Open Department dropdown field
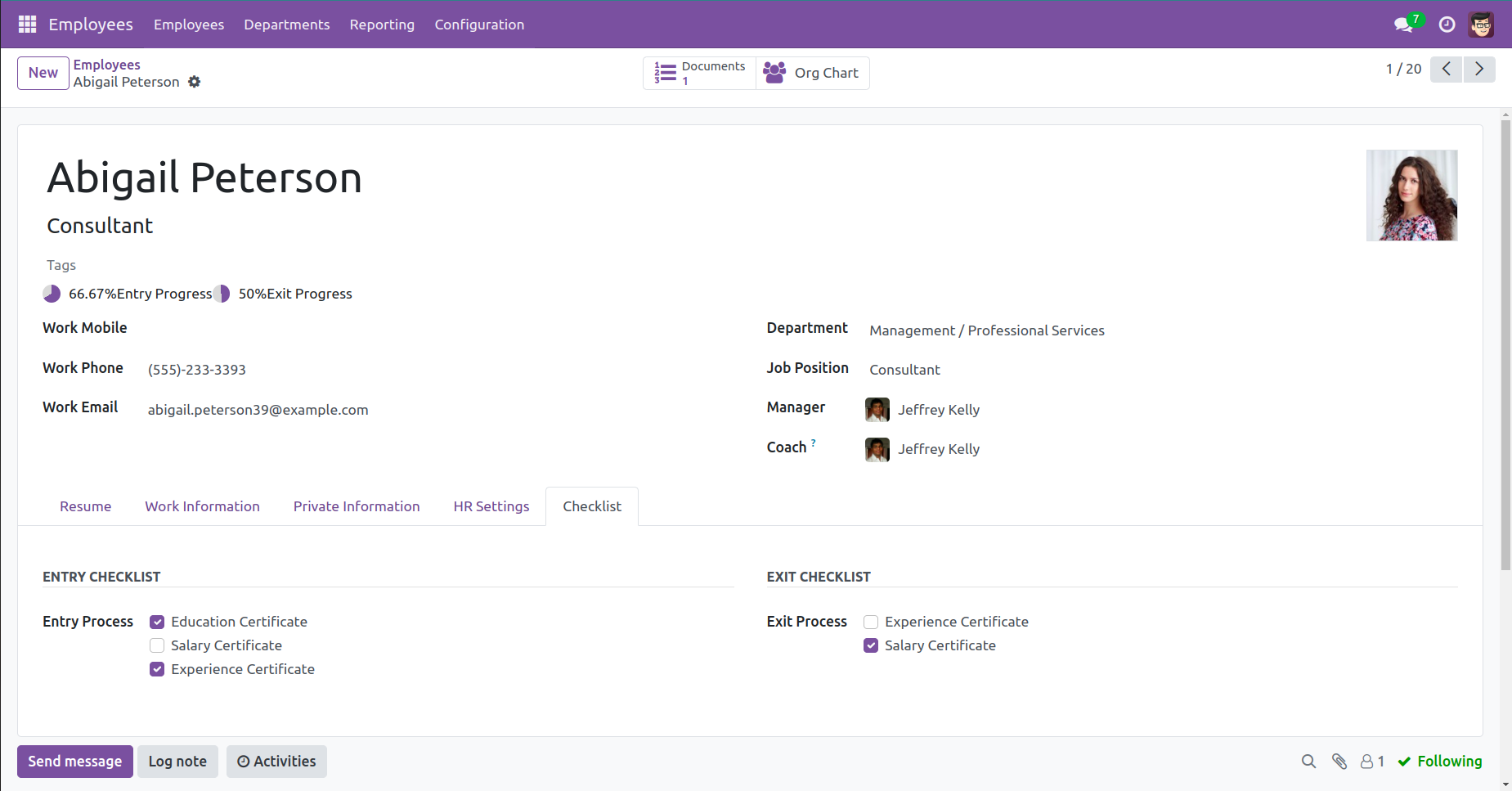This screenshot has width=1512, height=791. point(1161,330)
